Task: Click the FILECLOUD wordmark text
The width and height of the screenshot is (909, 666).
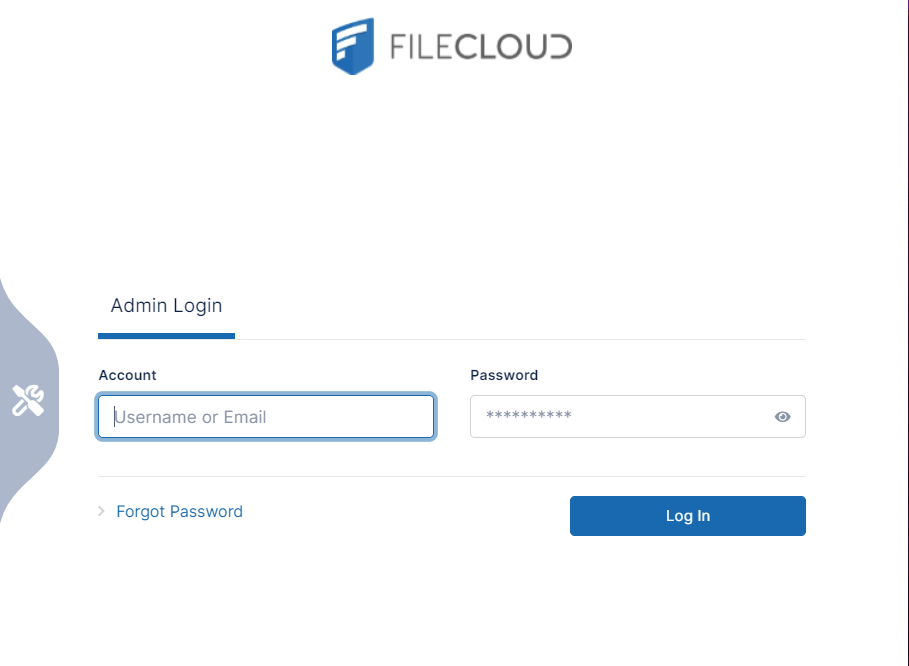Action: 480,47
